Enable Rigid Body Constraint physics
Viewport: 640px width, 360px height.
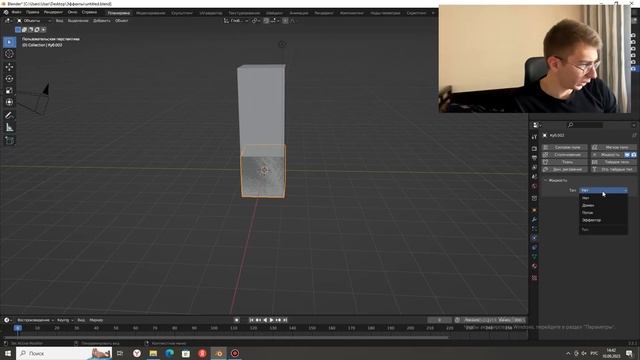tap(614, 169)
